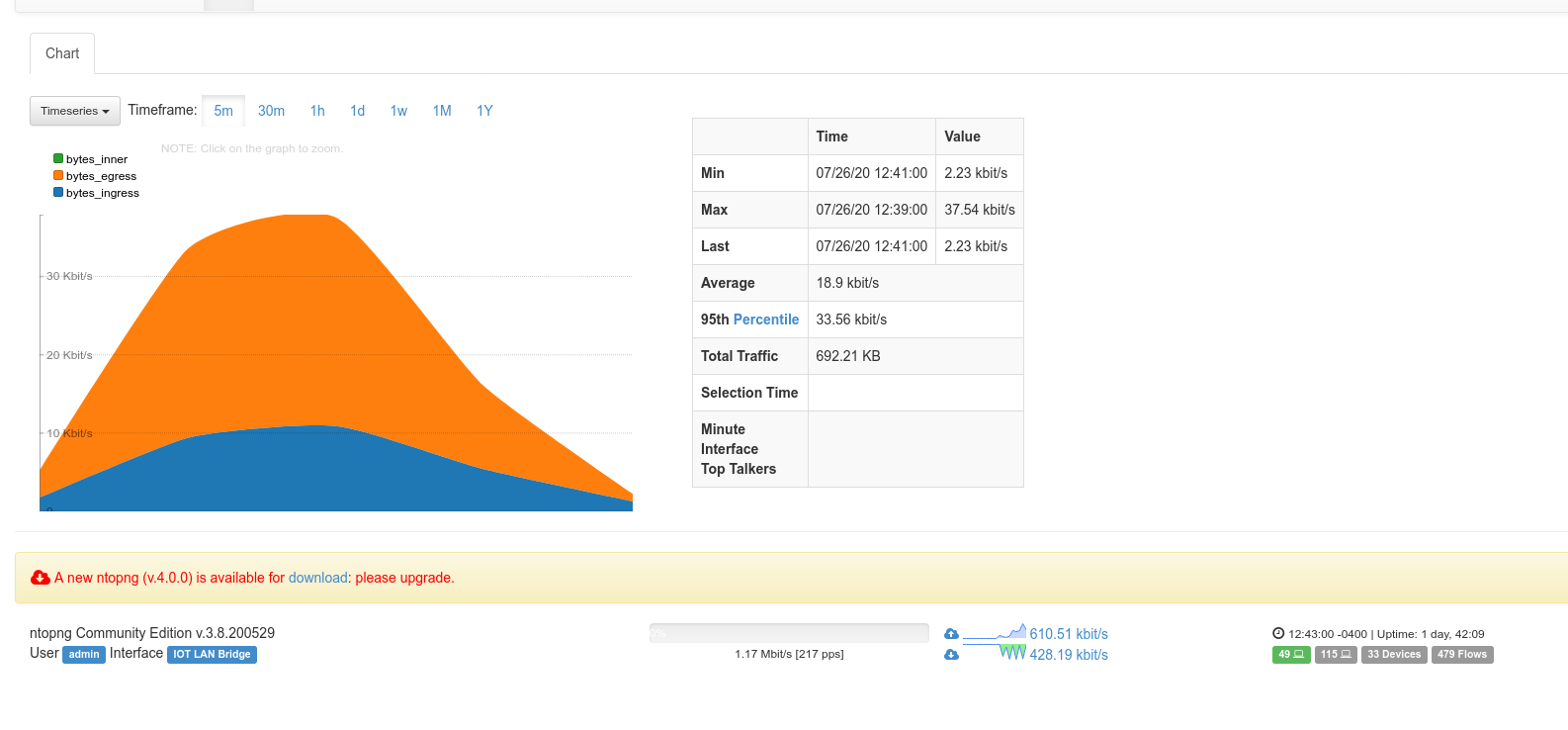This screenshot has width=1568, height=730.
Task: Choose the 1Y timeframe
Action: [x=484, y=111]
